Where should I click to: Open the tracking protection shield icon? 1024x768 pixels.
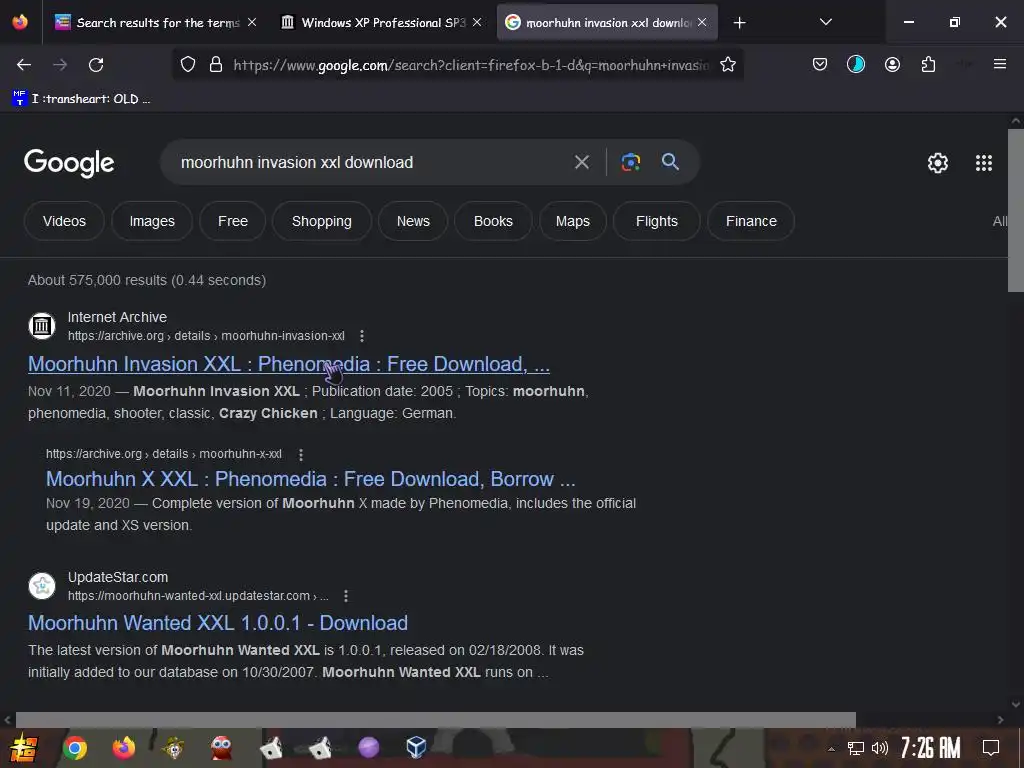point(188,65)
